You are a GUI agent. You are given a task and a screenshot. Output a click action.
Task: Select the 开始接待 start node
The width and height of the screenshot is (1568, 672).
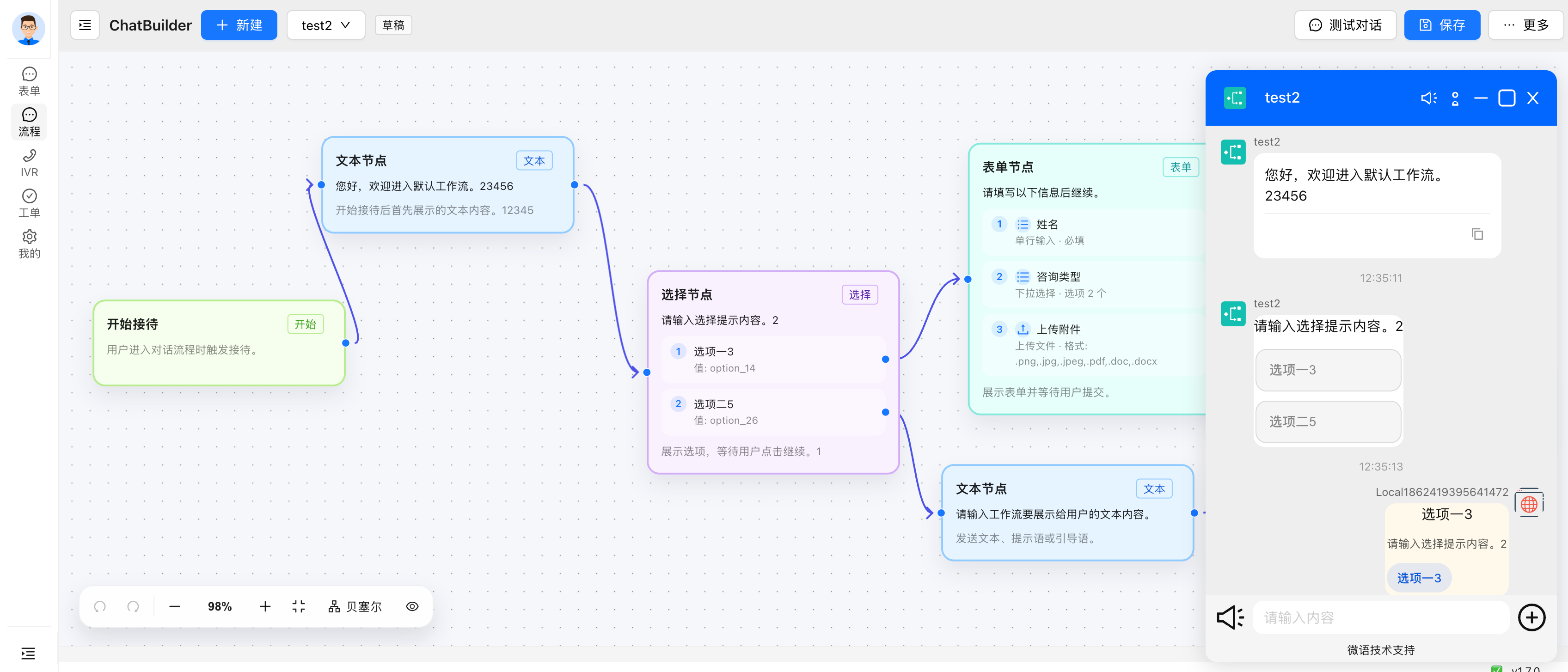tap(219, 342)
